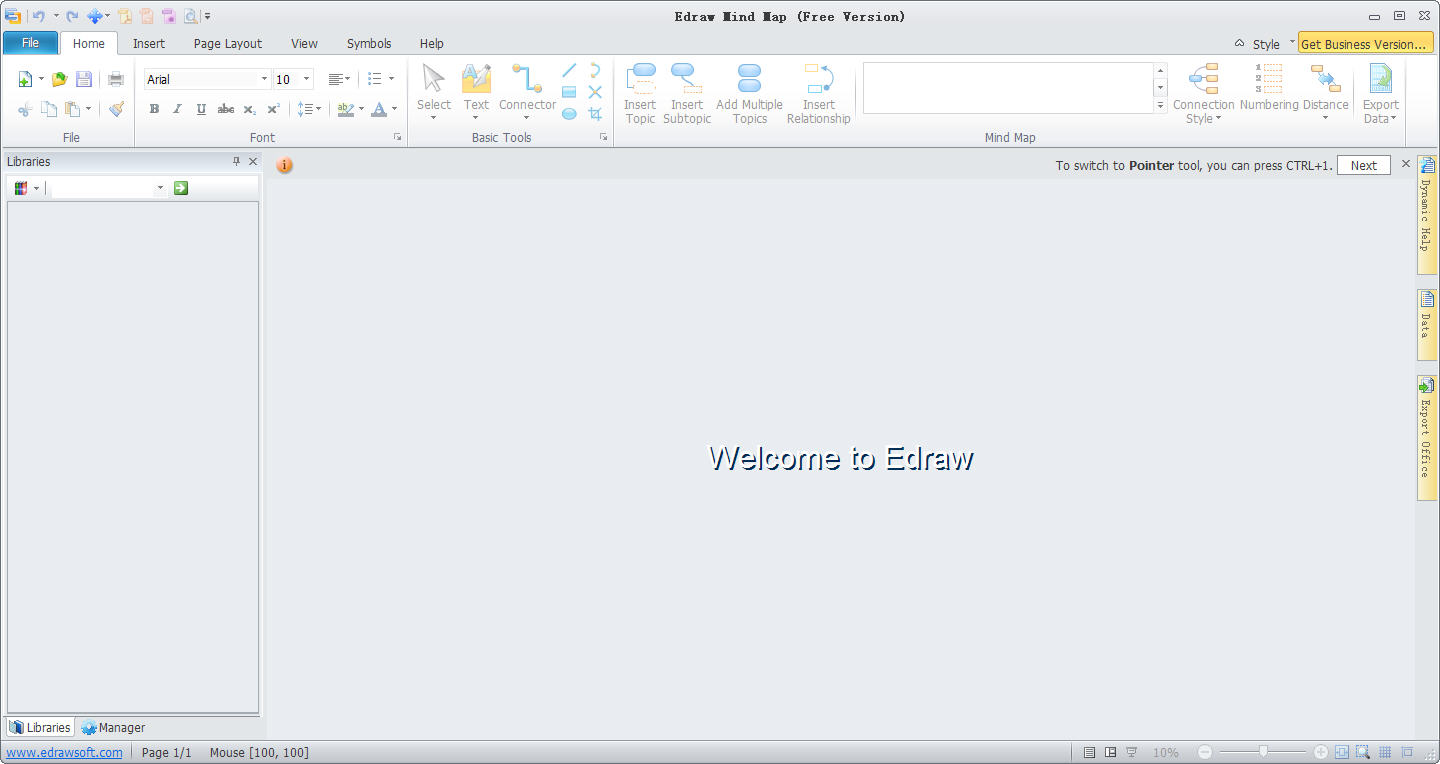
Task: Open the www.edrawsoft.com link
Action: (64, 752)
